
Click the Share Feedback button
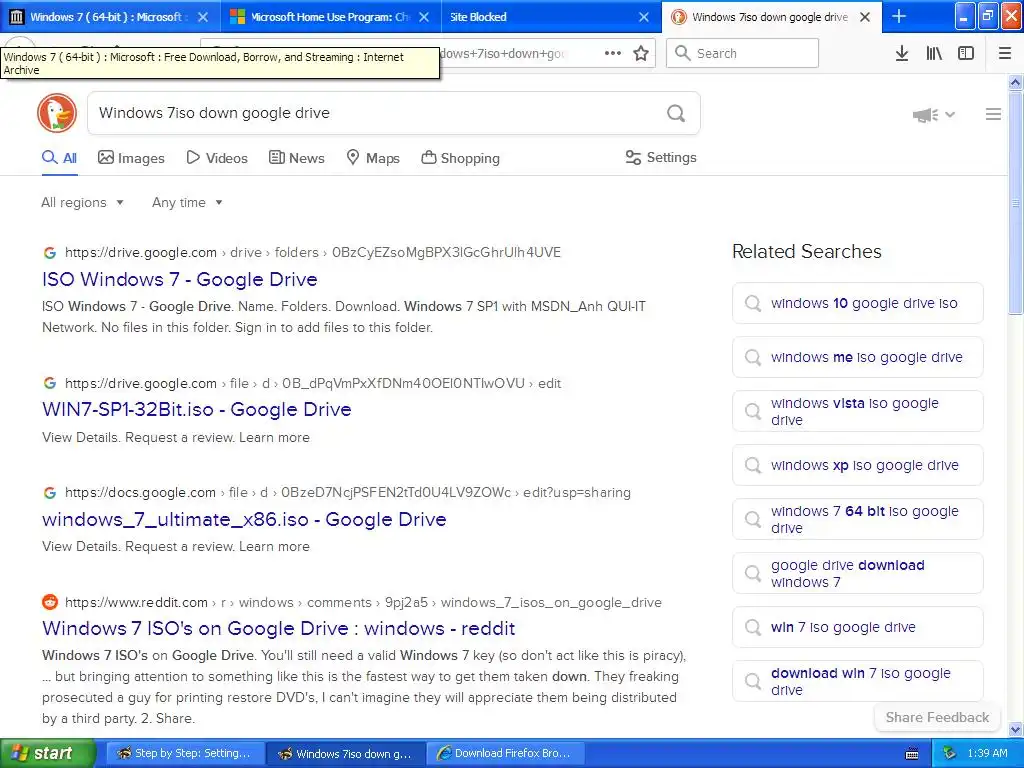coord(937,717)
